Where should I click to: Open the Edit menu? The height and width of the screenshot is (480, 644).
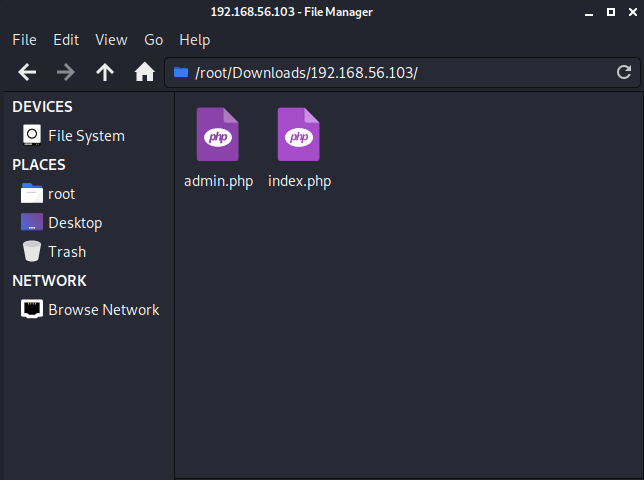[x=66, y=40]
